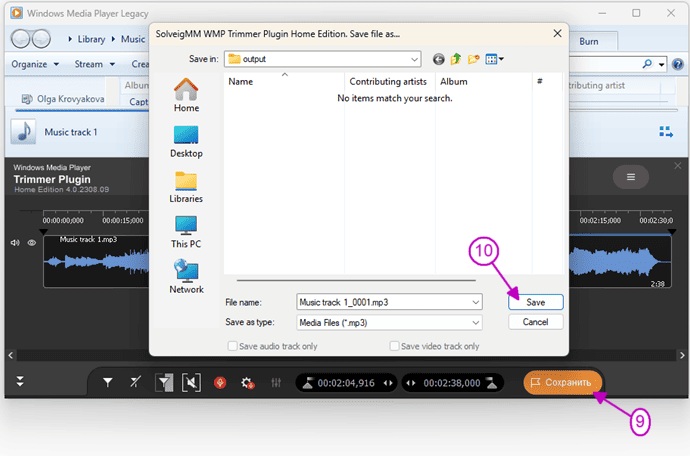Go up one folder level

coord(455,59)
